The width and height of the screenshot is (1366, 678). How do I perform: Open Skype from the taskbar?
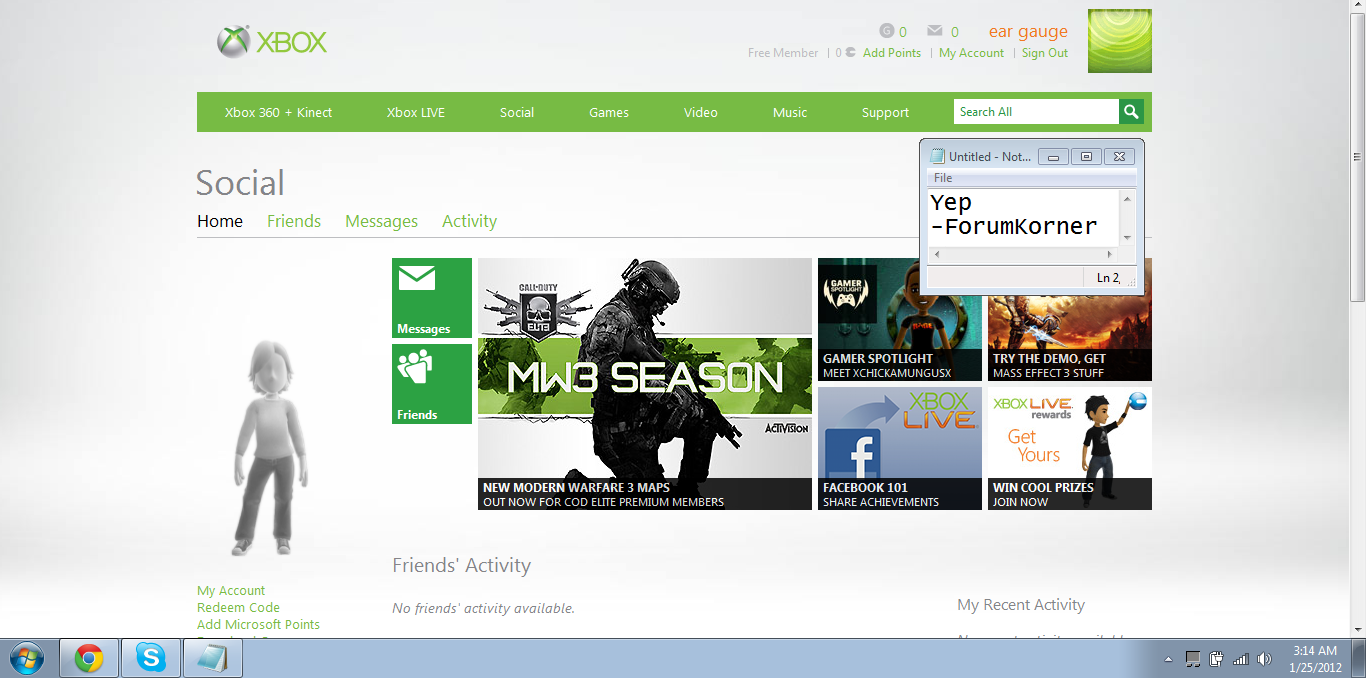pos(151,658)
